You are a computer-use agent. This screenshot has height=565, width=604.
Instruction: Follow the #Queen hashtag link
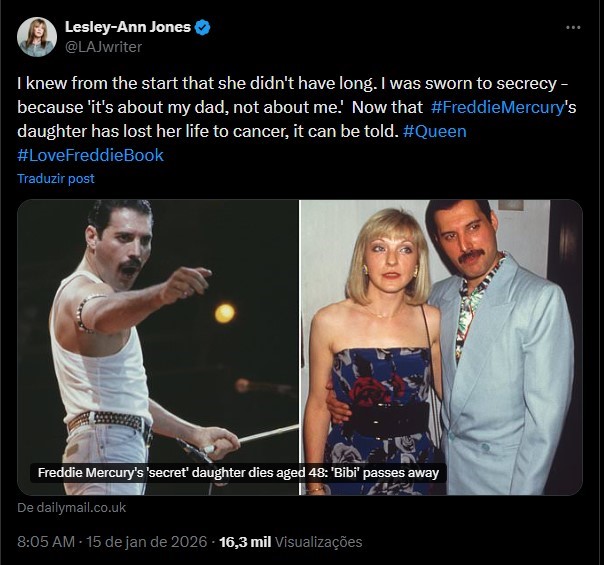point(435,130)
